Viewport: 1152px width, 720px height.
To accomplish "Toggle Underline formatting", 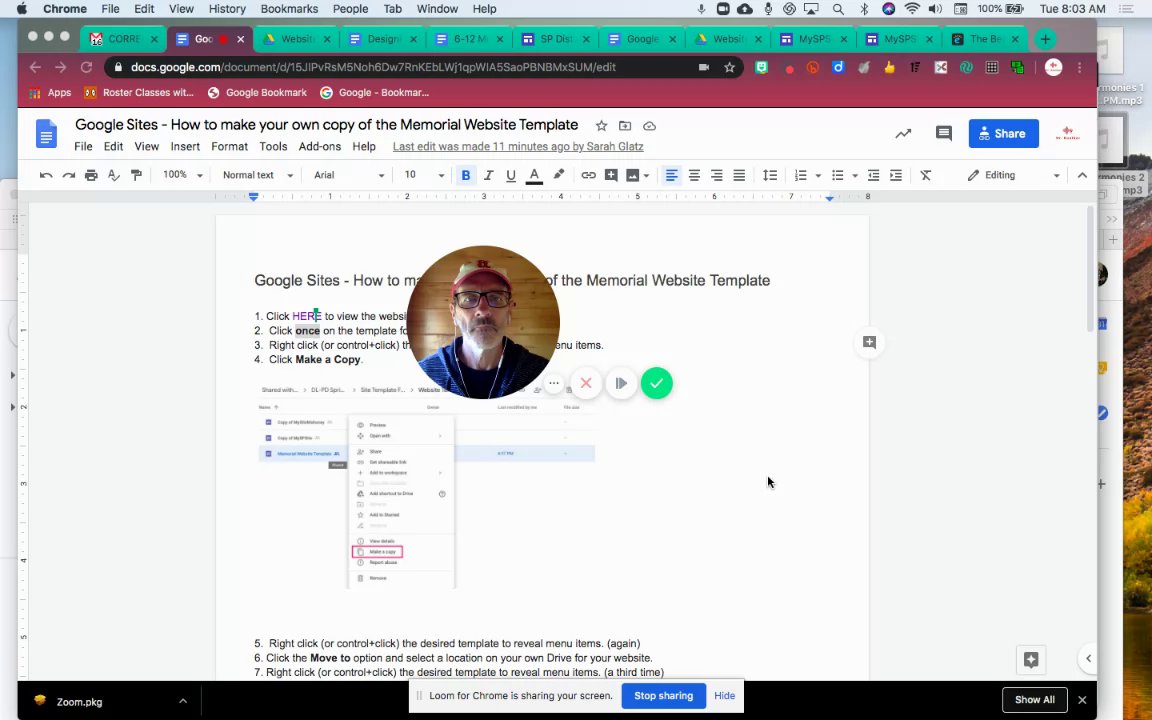I will point(511,175).
